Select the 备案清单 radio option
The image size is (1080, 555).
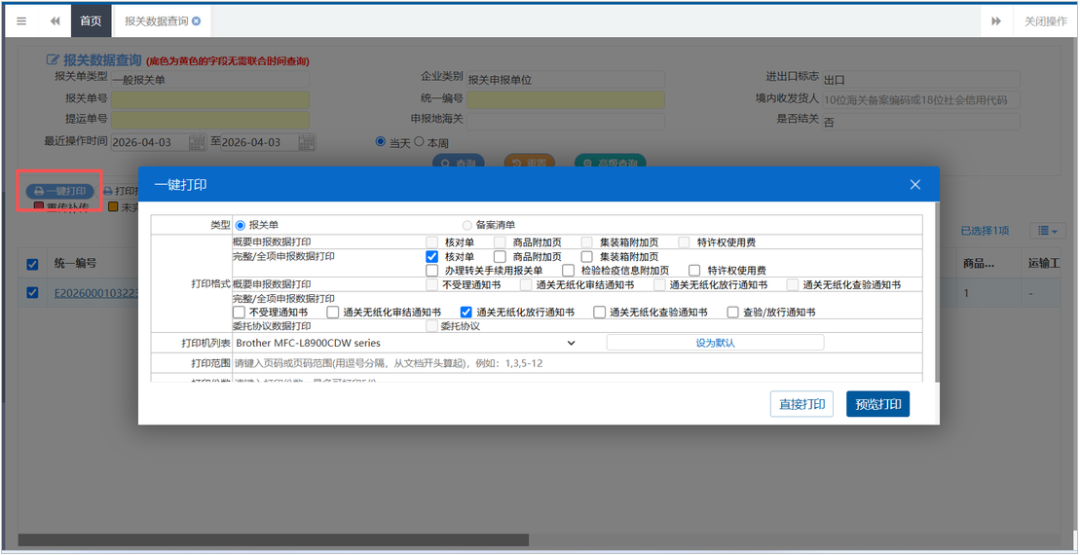(x=468, y=224)
